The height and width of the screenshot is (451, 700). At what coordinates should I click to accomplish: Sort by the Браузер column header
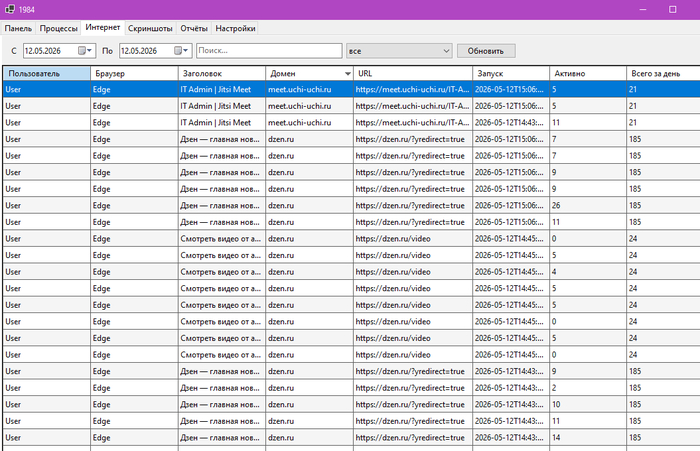pos(134,74)
